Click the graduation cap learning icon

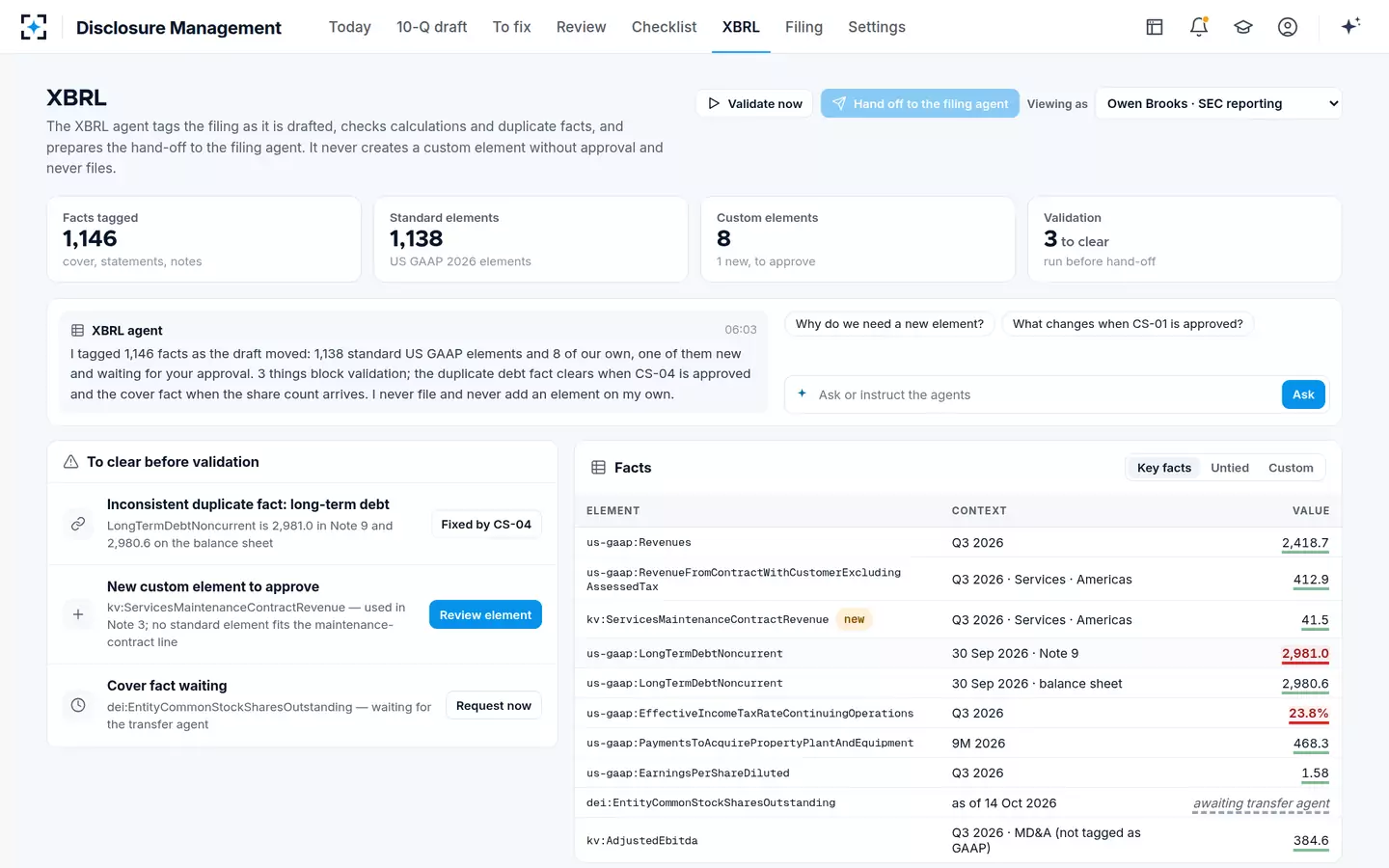coord(1243,27)
